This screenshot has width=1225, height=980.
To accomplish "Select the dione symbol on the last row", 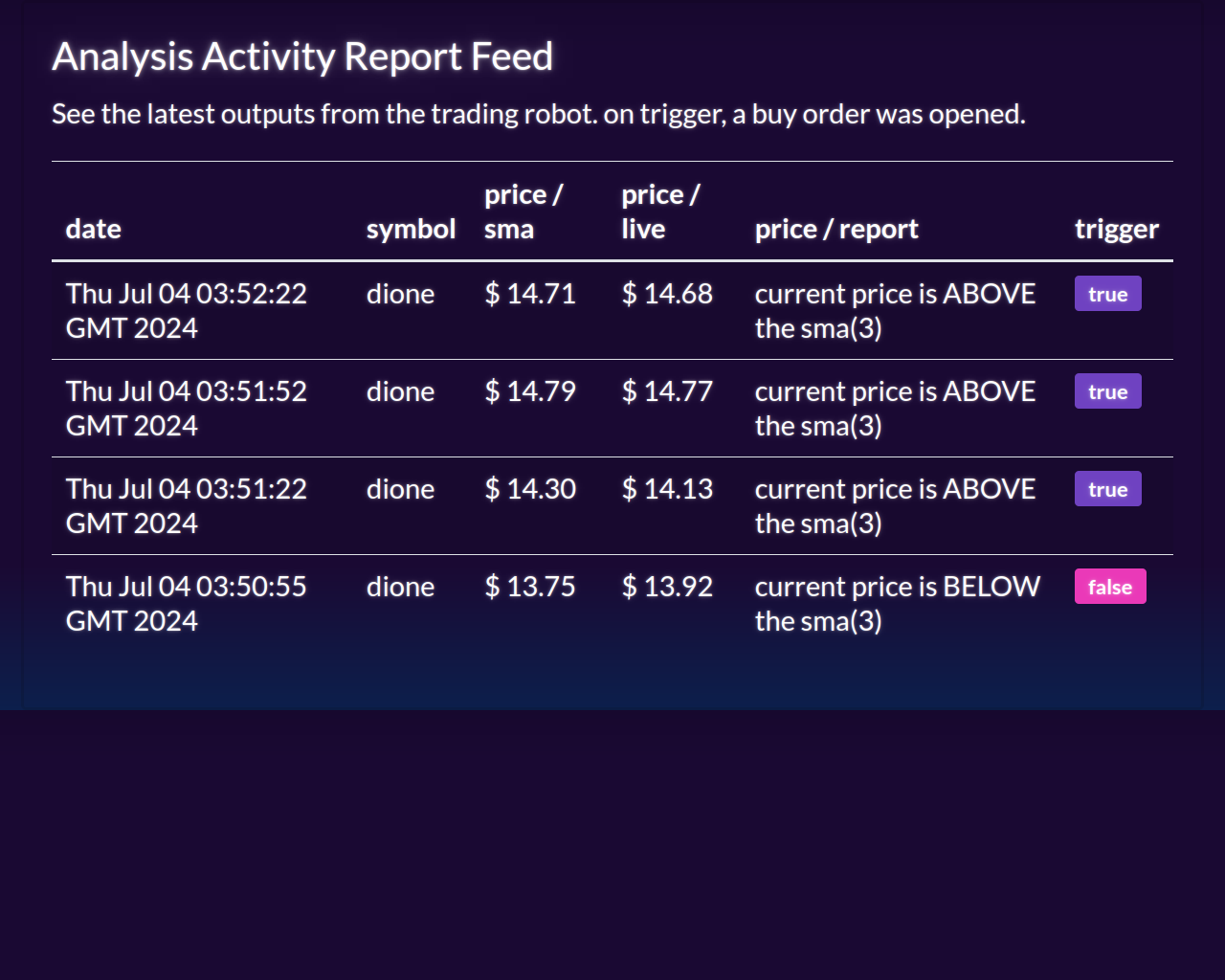I will tap(400, 586).
